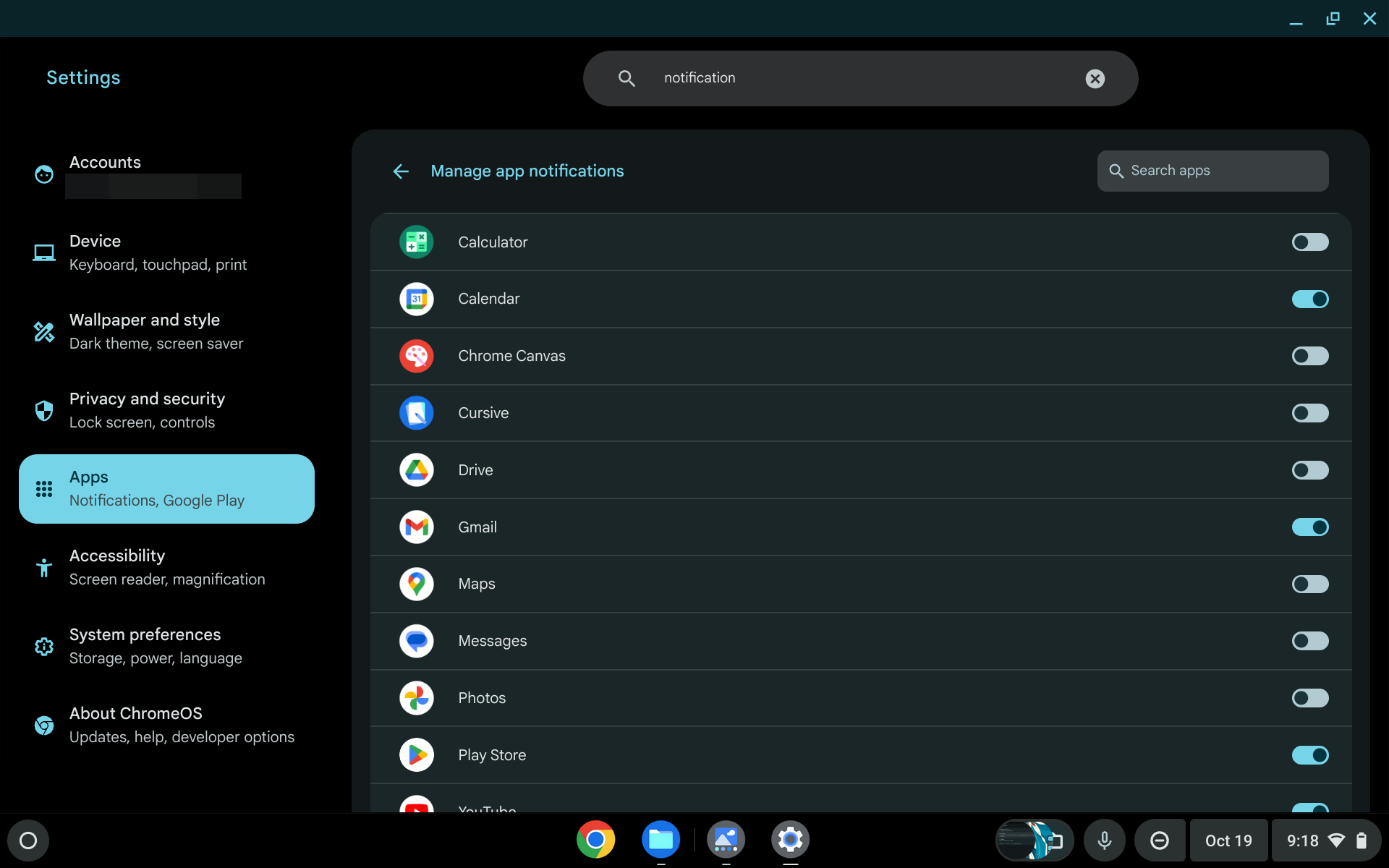Click the Calculator app name

(493, 242)
